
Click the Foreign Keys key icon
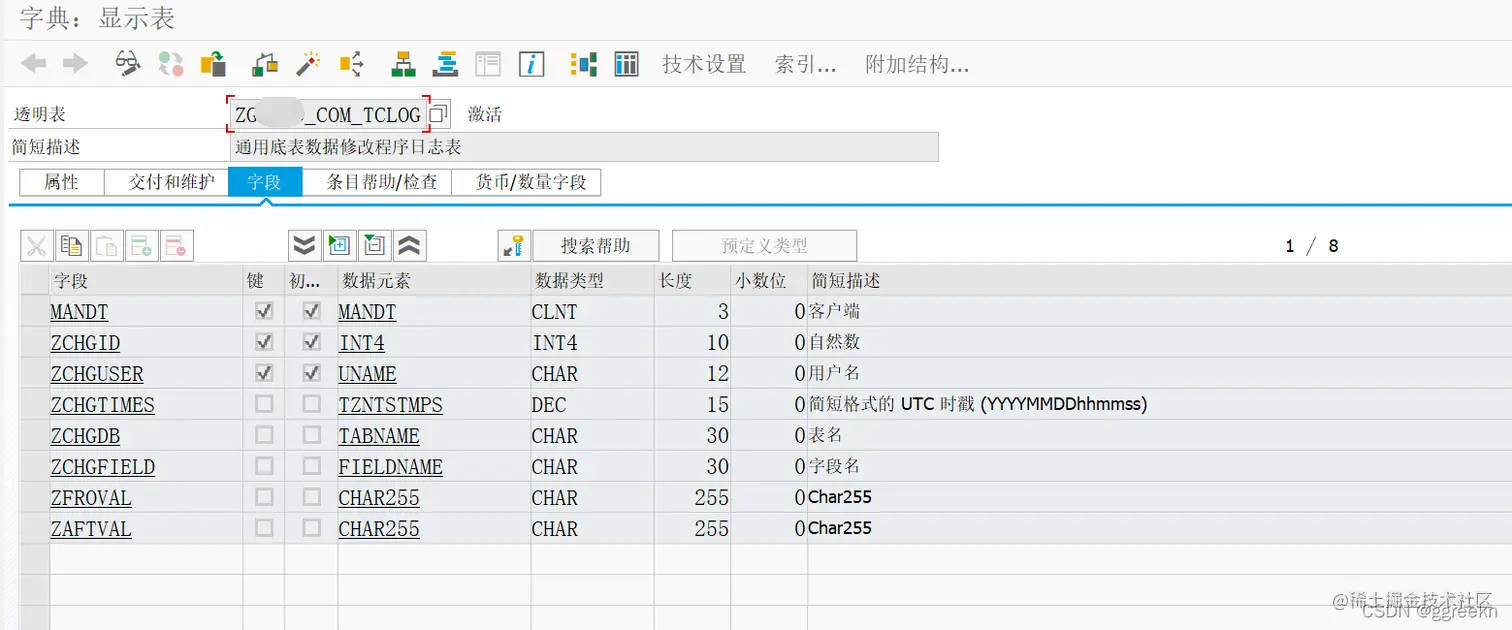[514, 245]
